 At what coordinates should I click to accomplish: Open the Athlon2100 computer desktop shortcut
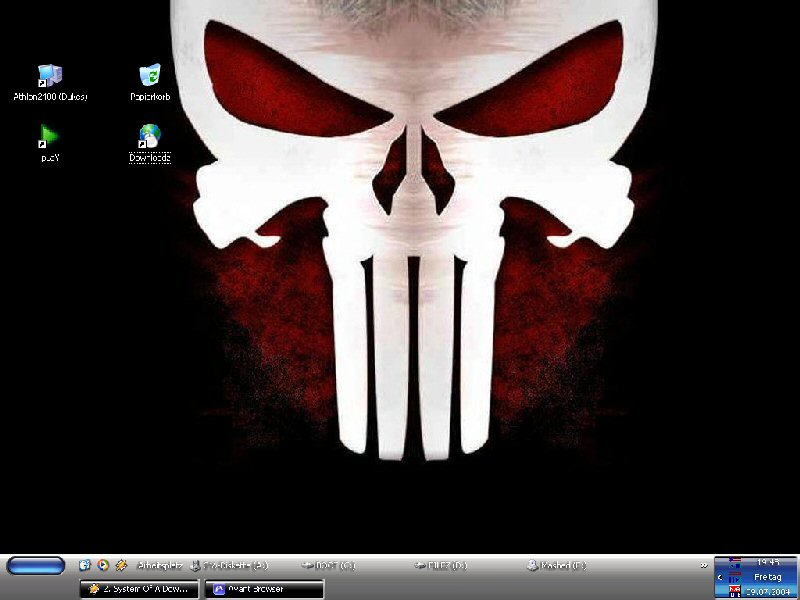[x=50, y=82]
